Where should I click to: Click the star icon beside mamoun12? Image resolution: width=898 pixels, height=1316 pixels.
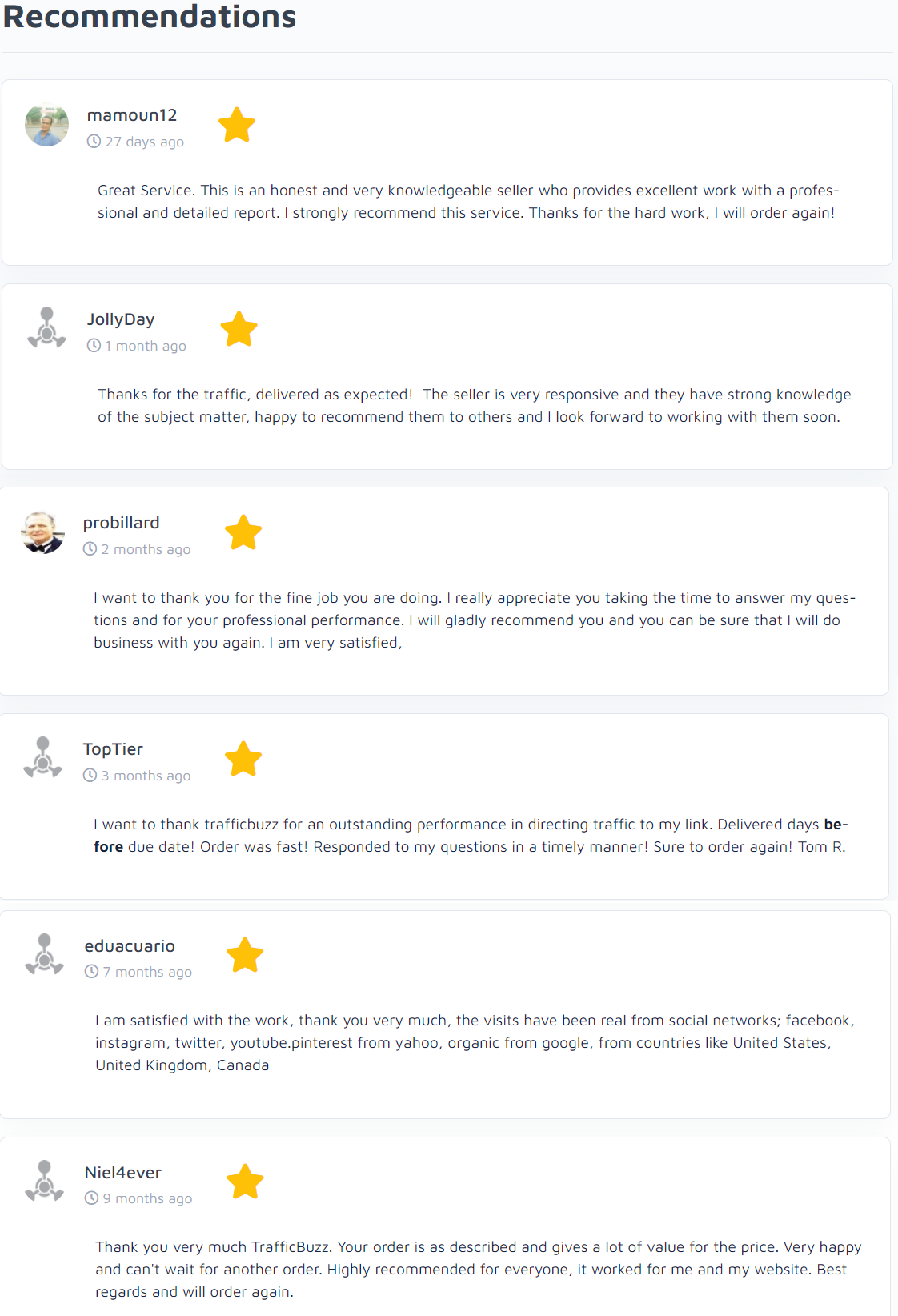coord(237,125)
